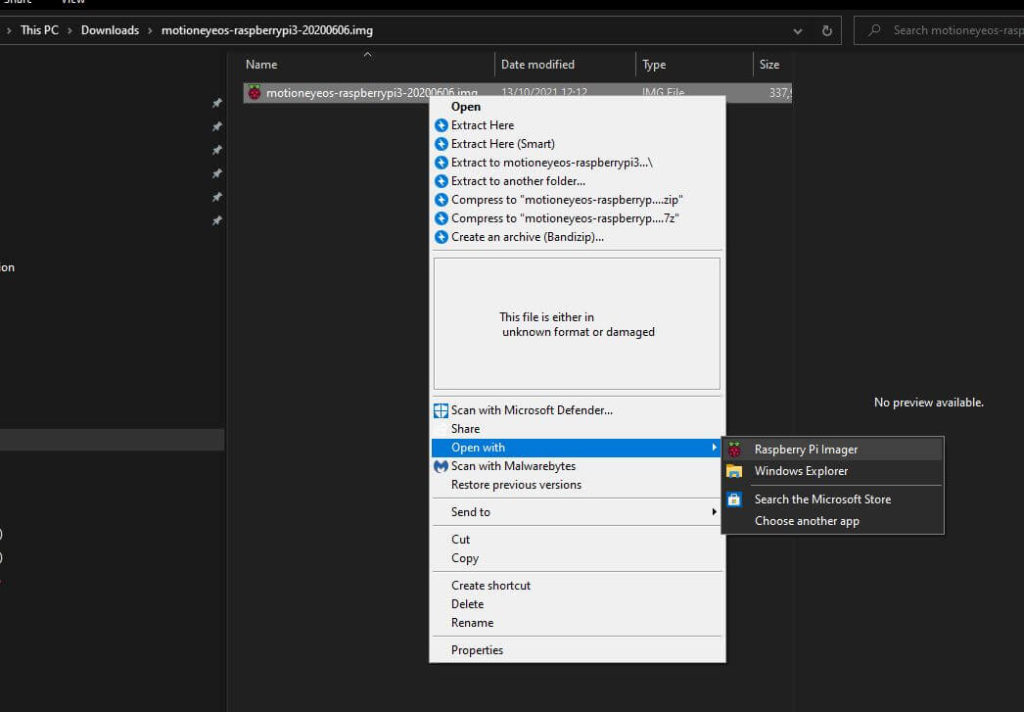Image resolution: width=1024 pixels, height=712 pixels.
Task: Click Bandizip icon beside Extract Here
Action: point(441,126)
